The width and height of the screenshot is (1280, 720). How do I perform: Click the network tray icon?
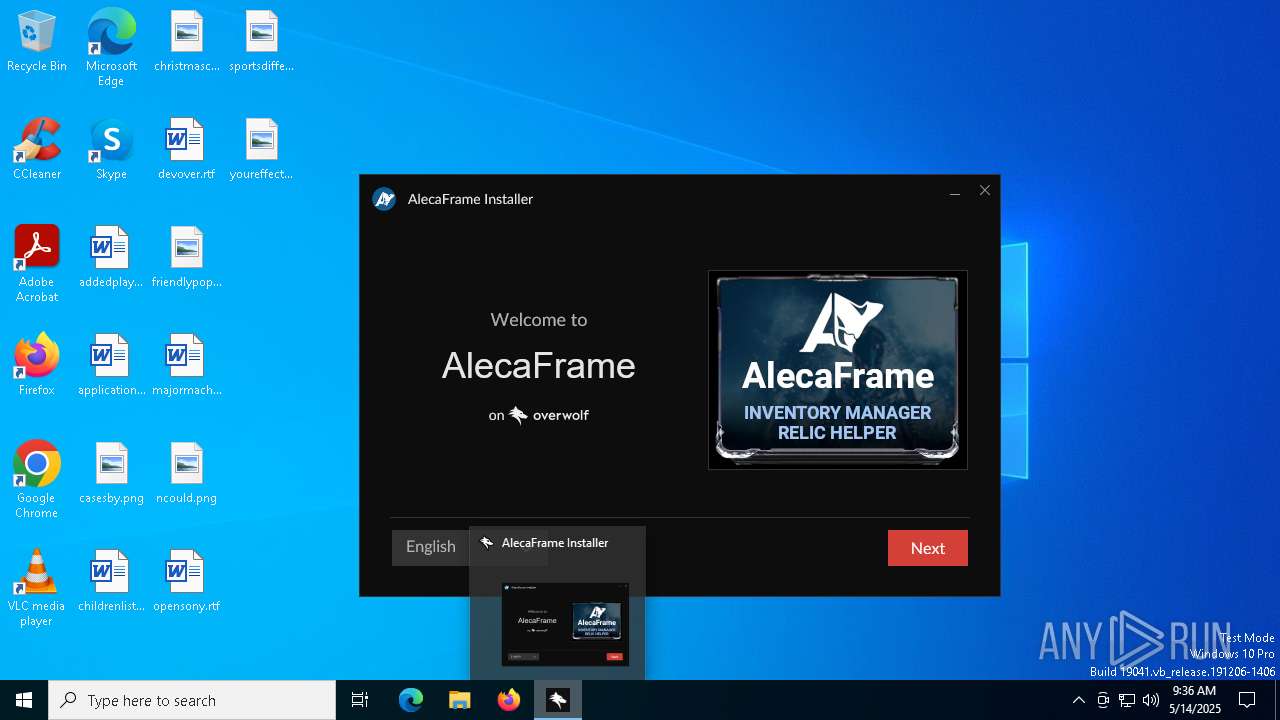[1127, 700]
